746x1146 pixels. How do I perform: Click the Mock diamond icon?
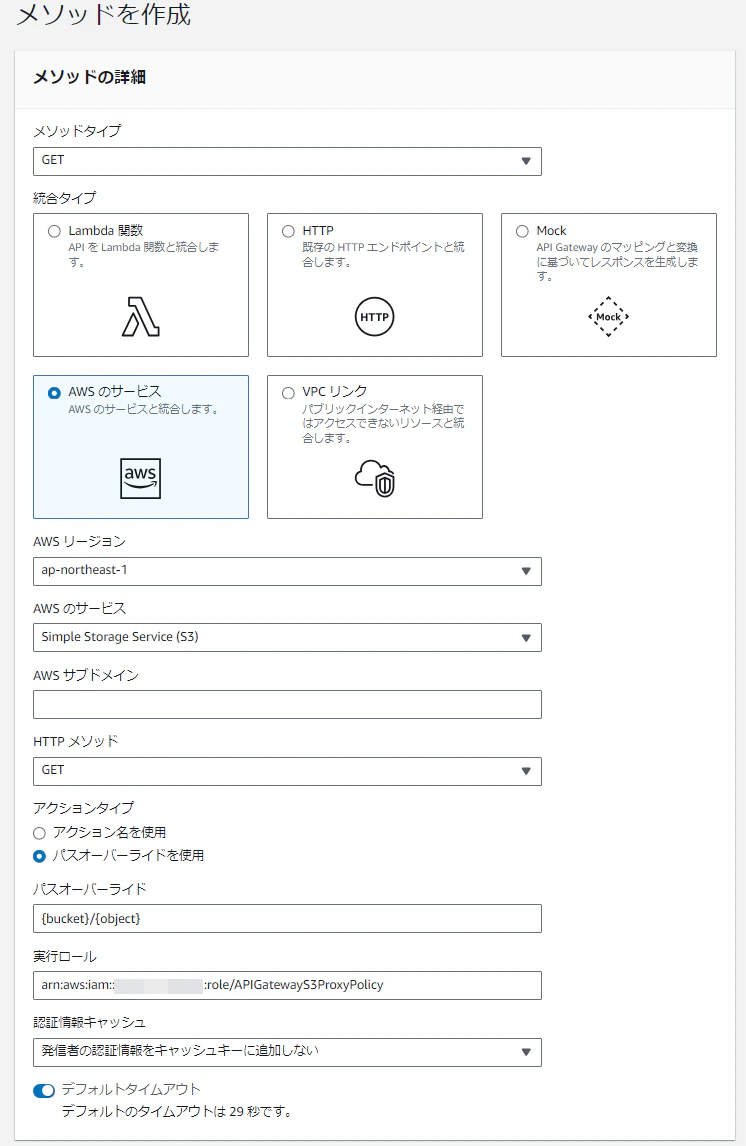tap(608, 316)
